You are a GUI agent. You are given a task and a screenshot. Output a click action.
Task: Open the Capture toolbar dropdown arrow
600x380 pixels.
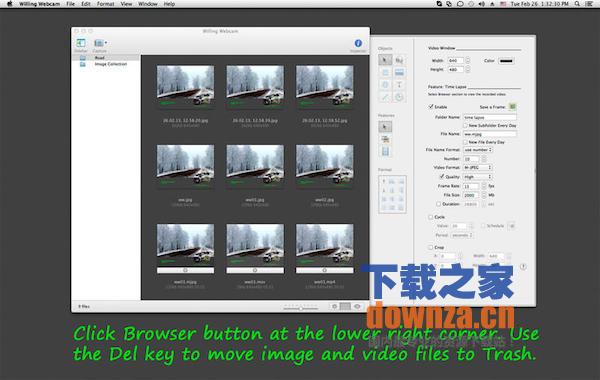106,42
